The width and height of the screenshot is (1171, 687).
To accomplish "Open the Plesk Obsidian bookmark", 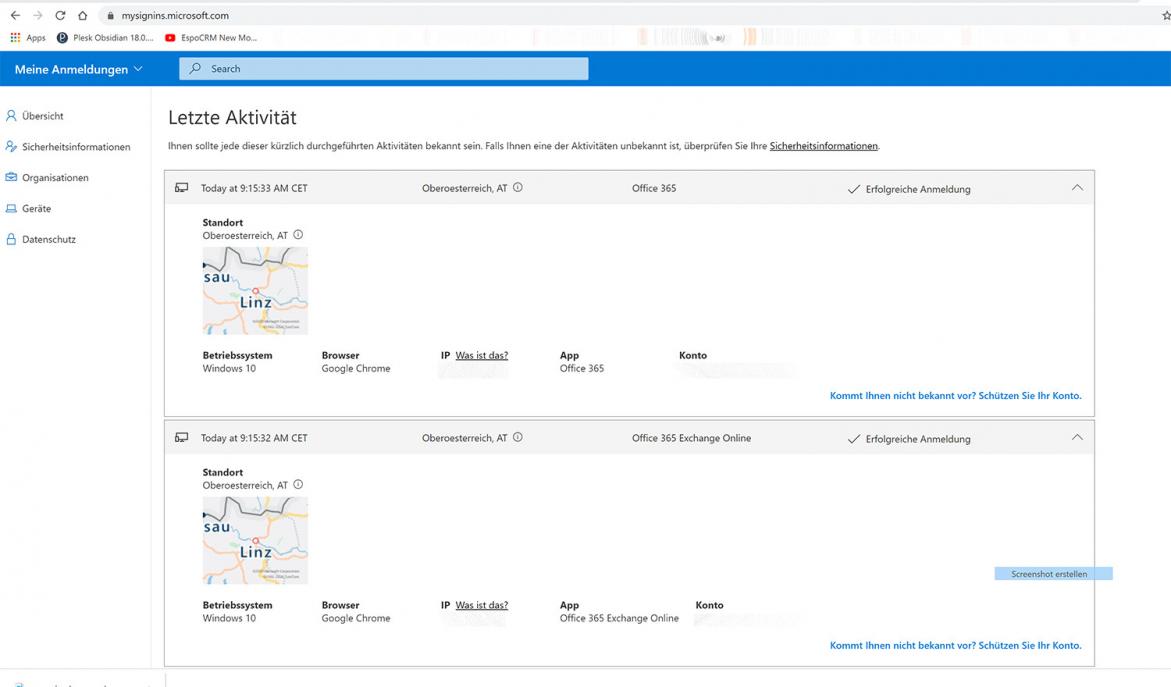I will (105, 37).
